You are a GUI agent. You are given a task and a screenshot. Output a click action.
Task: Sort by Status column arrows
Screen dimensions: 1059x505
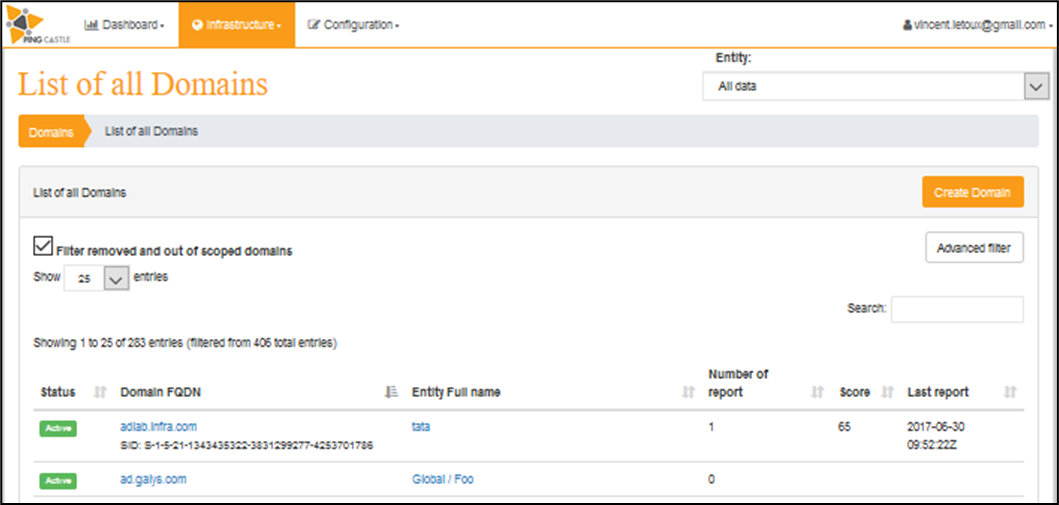pyautogui.click(x=100, y=392)
